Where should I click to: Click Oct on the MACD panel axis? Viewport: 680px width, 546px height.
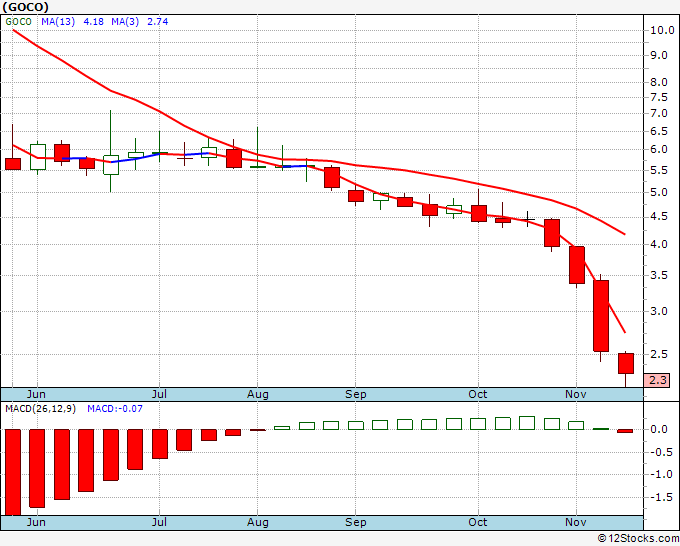477,522
